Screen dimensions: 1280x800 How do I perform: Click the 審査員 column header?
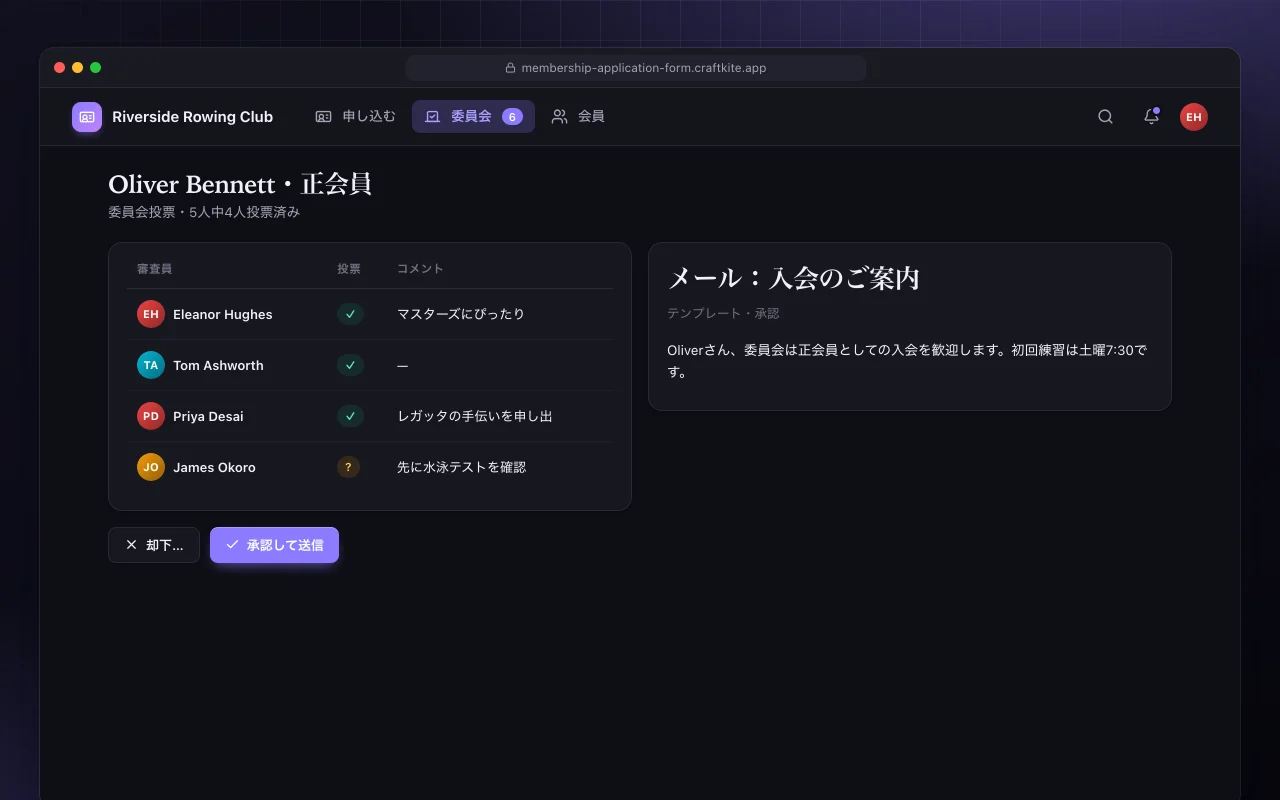154,269
